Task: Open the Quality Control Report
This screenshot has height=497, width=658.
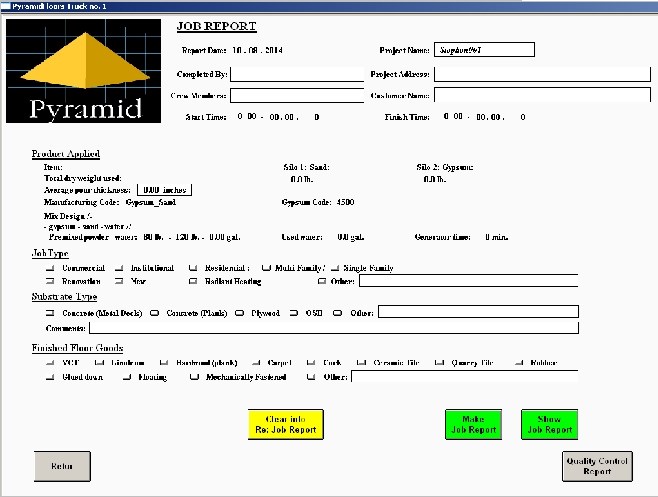Action: (x=597, y=466)
